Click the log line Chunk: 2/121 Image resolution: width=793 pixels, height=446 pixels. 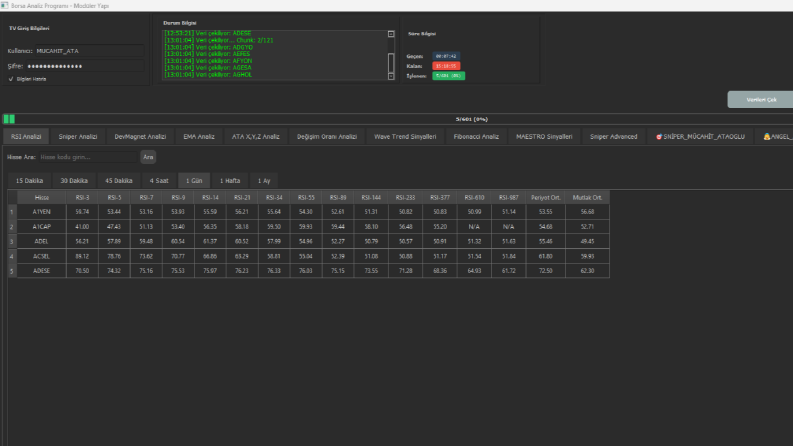click(x=219, y=40)
